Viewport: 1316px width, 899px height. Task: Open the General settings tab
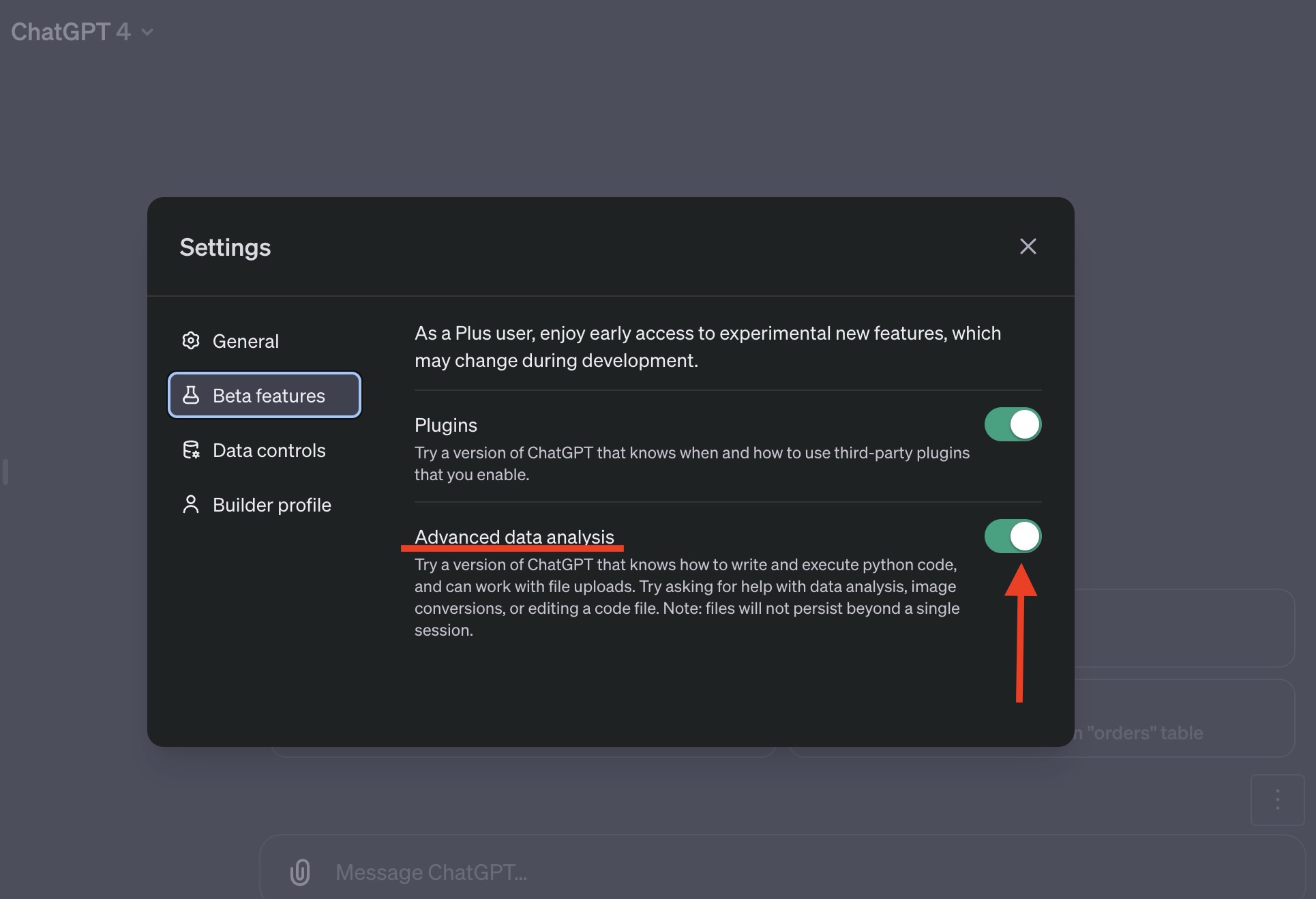[x=245, y=340]
